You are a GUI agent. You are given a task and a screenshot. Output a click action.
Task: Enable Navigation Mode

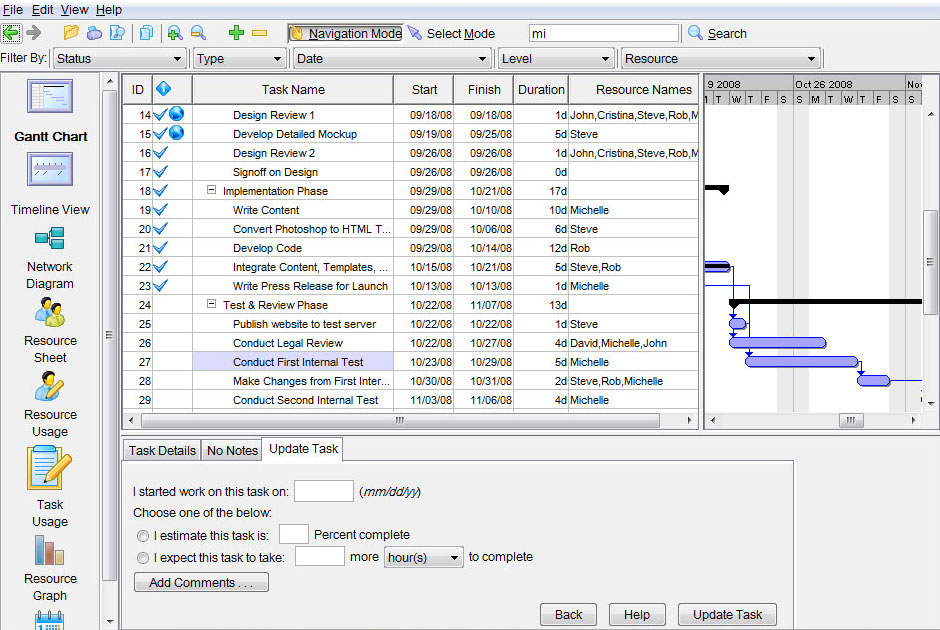[345, 34]
